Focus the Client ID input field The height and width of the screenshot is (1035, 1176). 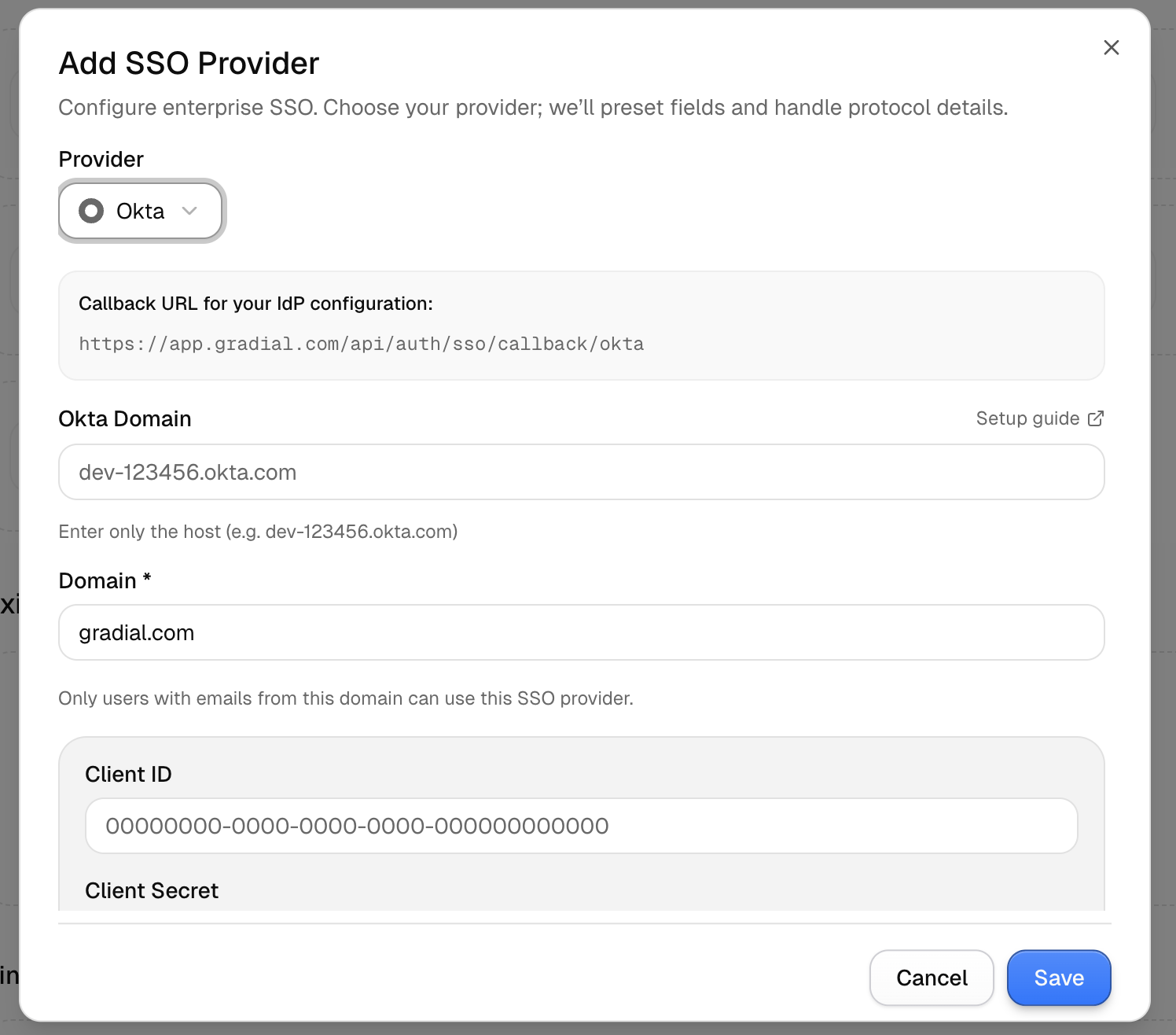pyautogui.click(x=582, y=826)
